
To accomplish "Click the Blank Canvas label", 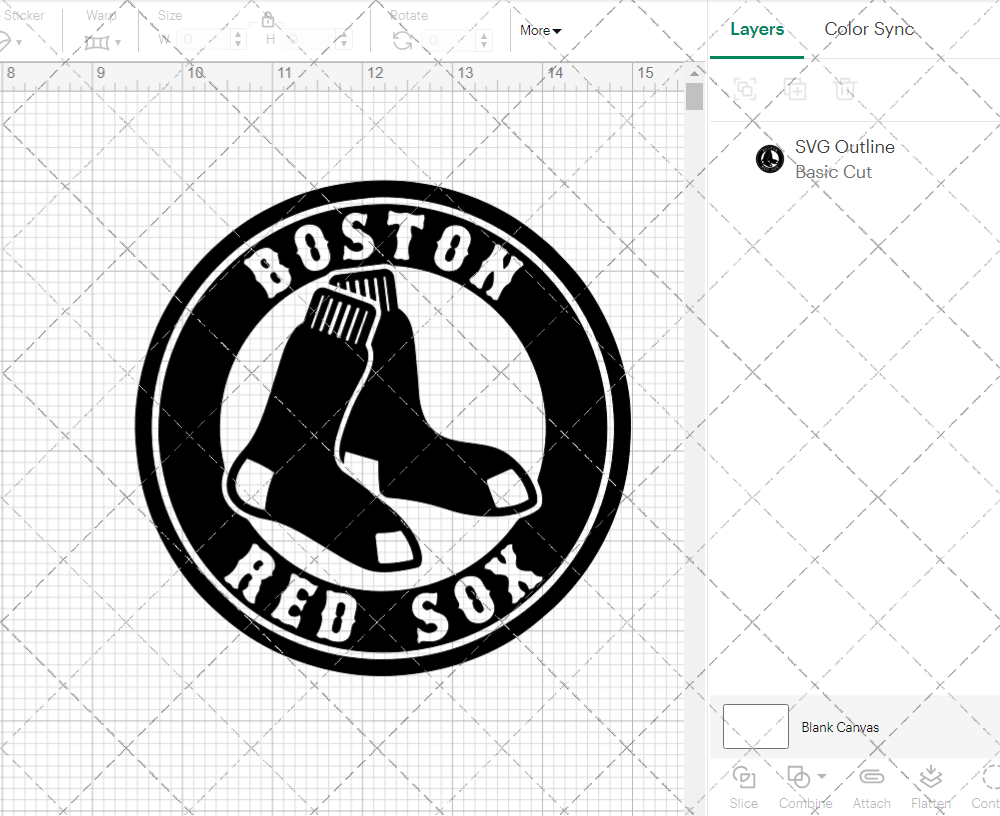I will (840, 727).
